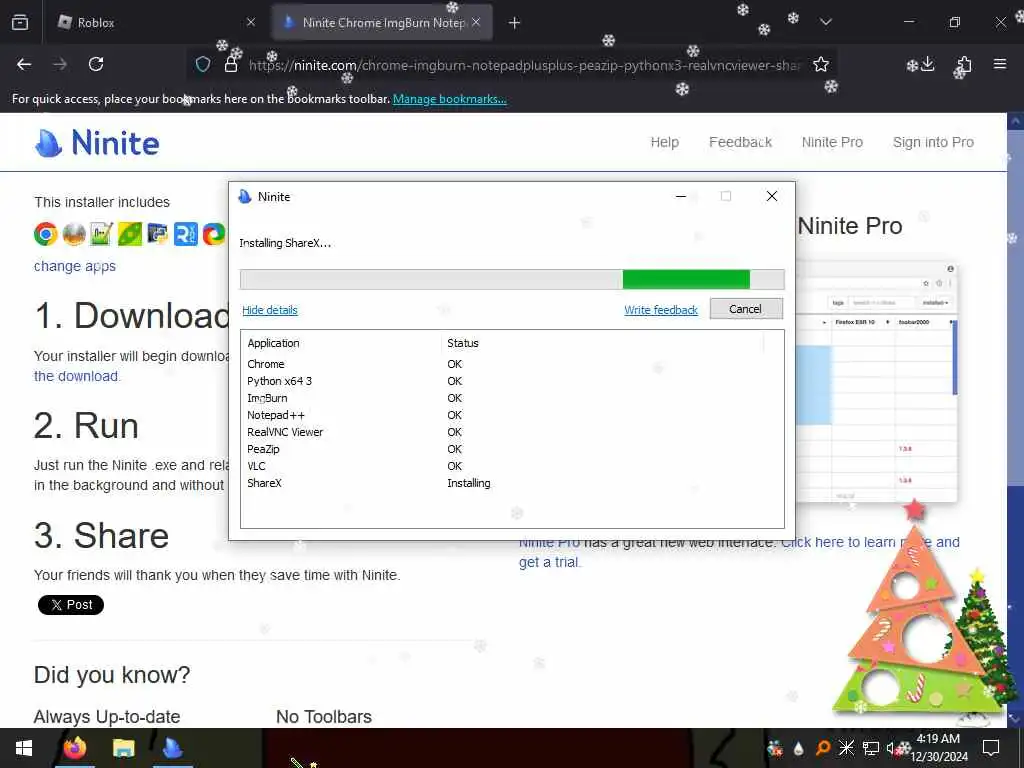Open the Help page link
This screenshot has height=768, width=1024.
tap(665, 142)
